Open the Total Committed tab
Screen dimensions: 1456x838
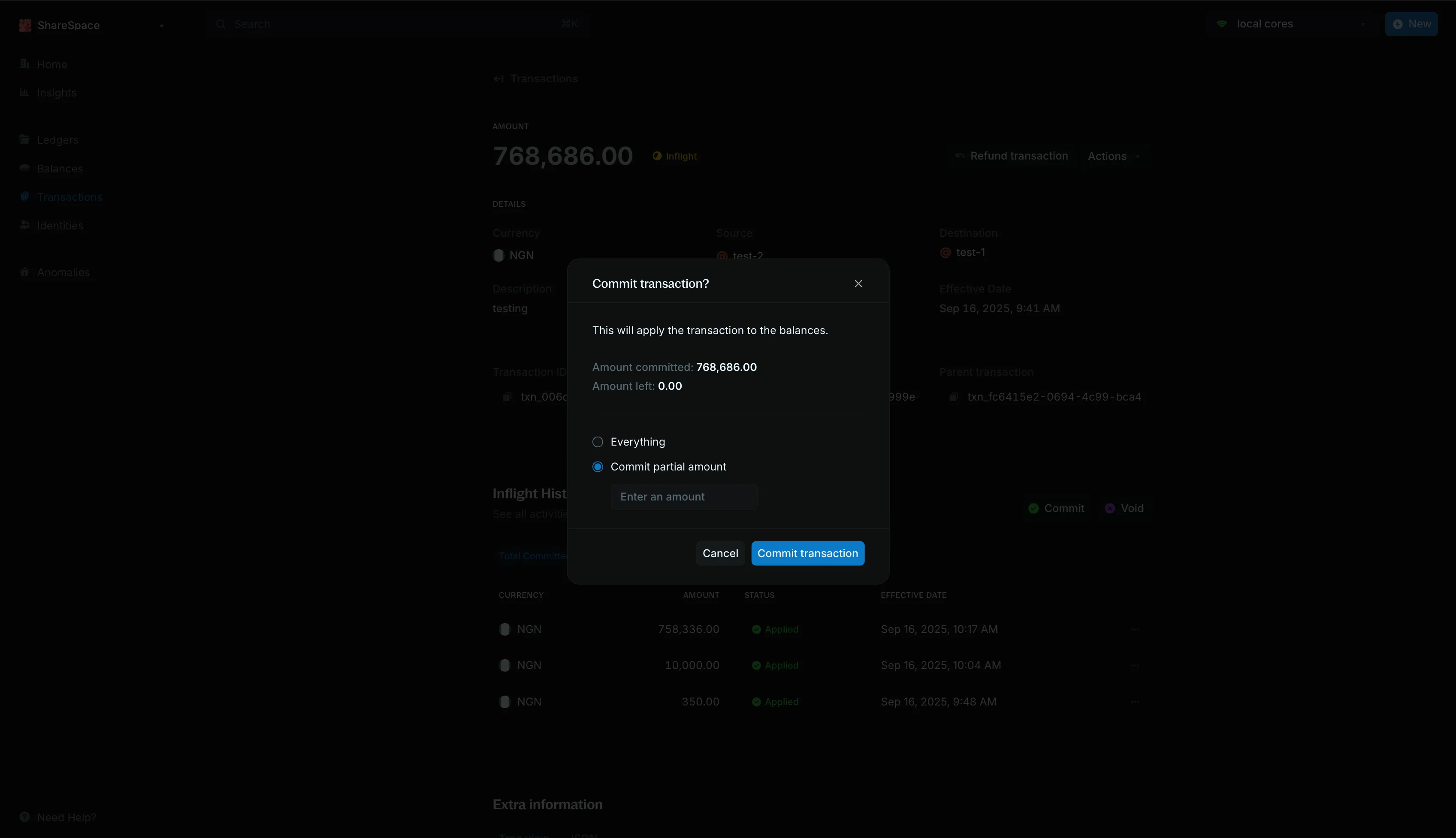(532, 556)
